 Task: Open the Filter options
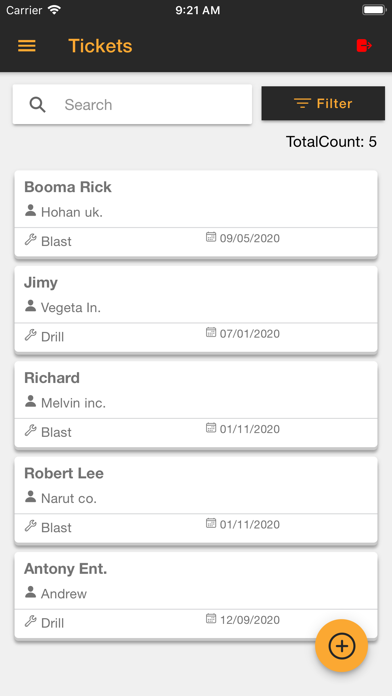click(323, 103)
